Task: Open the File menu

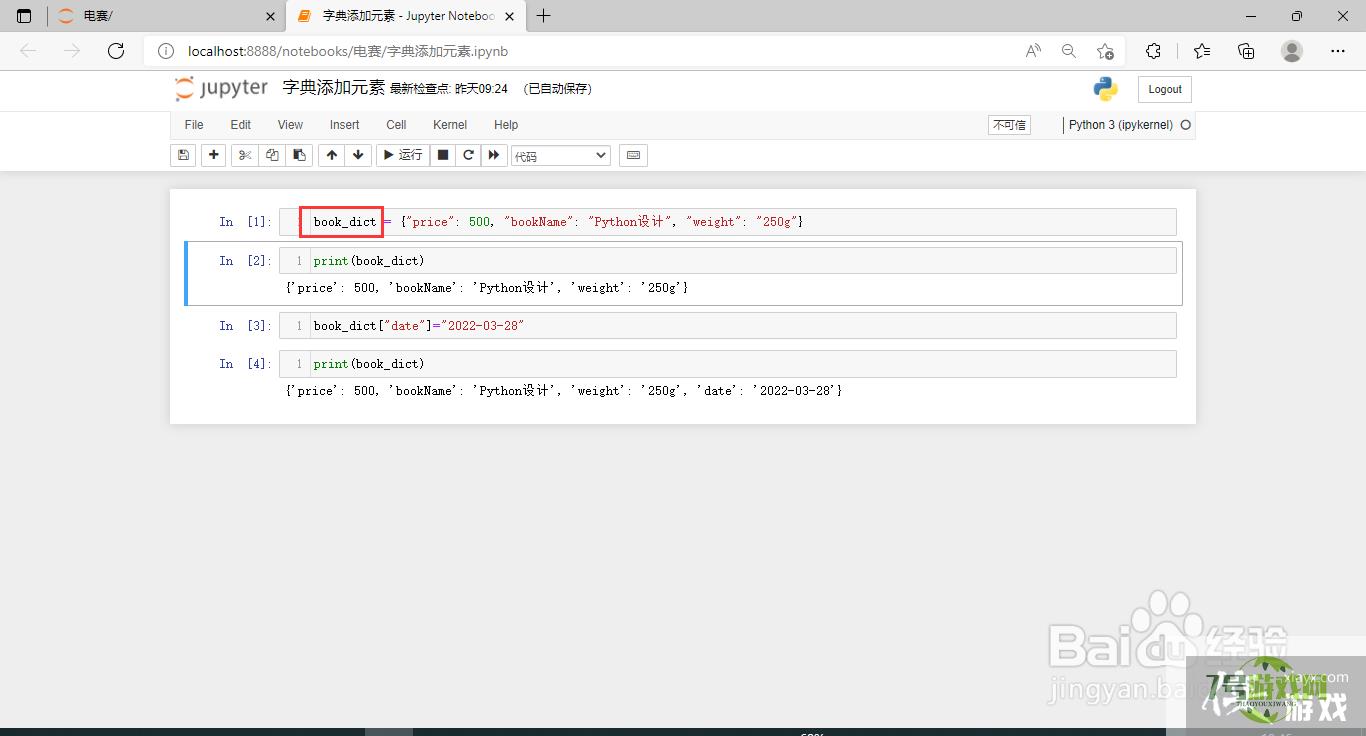Action: pyautogui.click(x=194, y=125)
